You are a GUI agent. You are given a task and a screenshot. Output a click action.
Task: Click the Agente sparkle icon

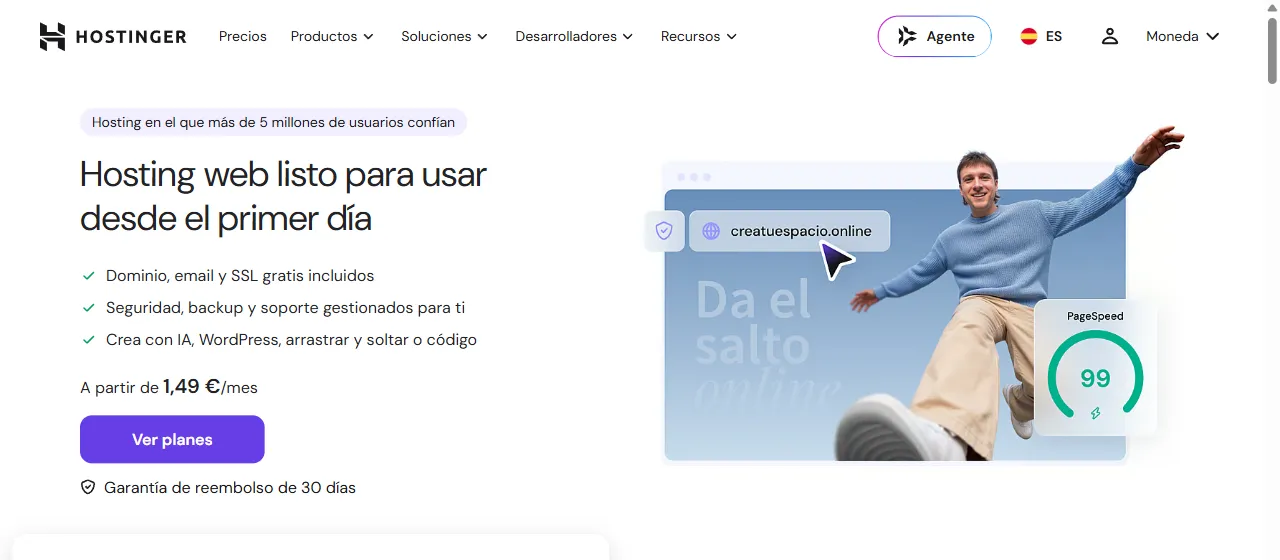[x=907, y=36]
